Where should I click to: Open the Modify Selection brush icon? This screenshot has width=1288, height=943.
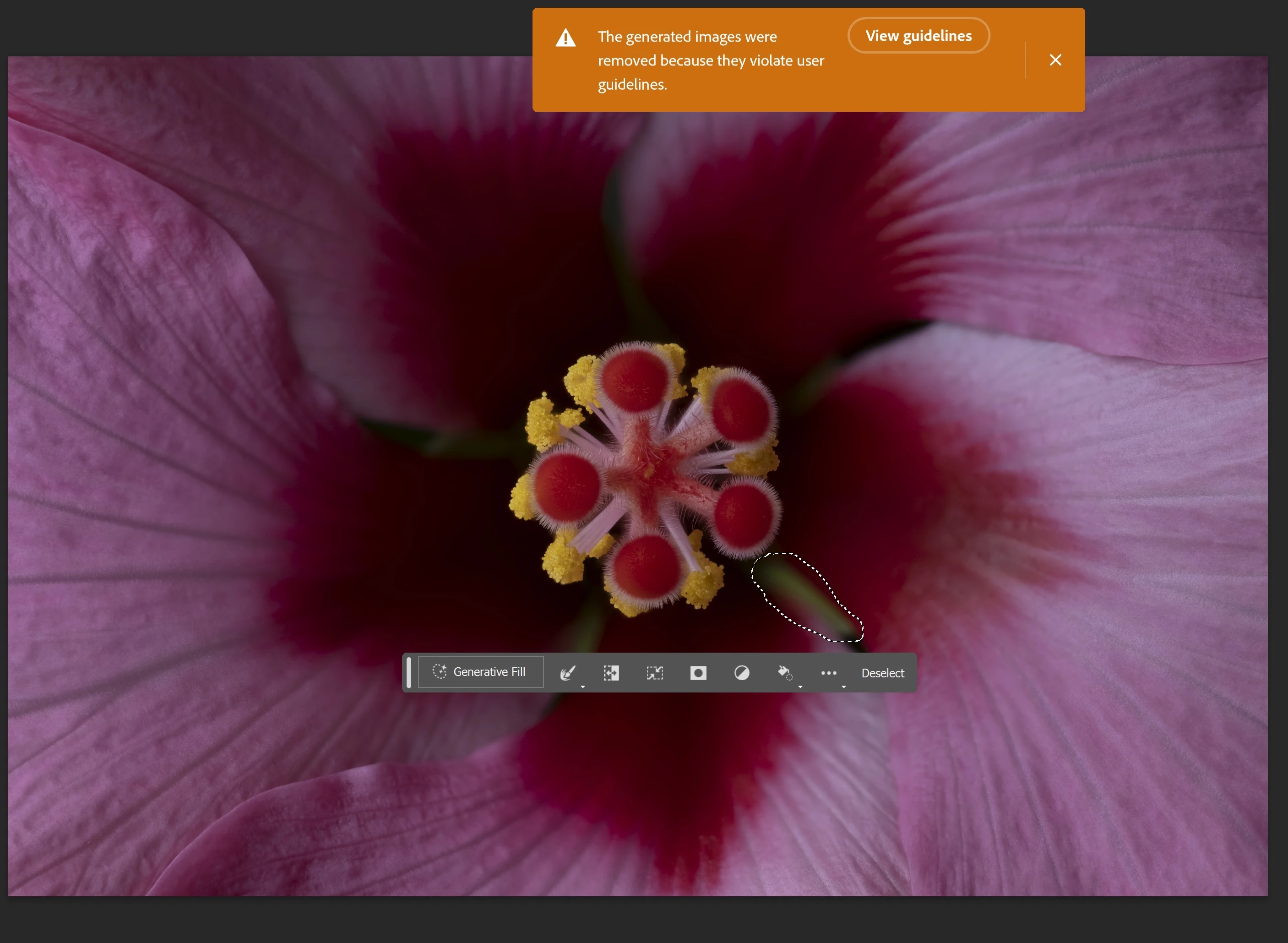567,672
